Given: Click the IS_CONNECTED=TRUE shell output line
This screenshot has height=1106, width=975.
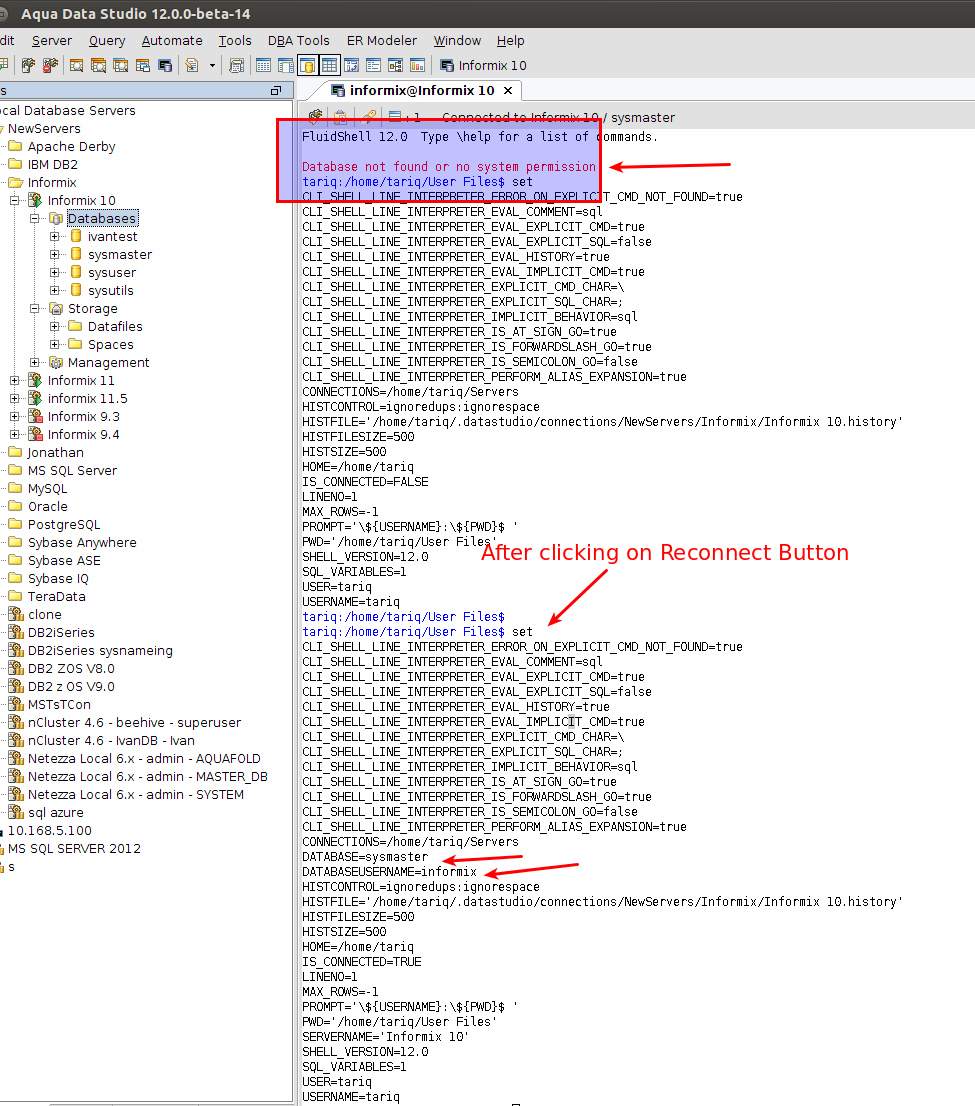Looking at the screenshot, I should coord(362,962).
